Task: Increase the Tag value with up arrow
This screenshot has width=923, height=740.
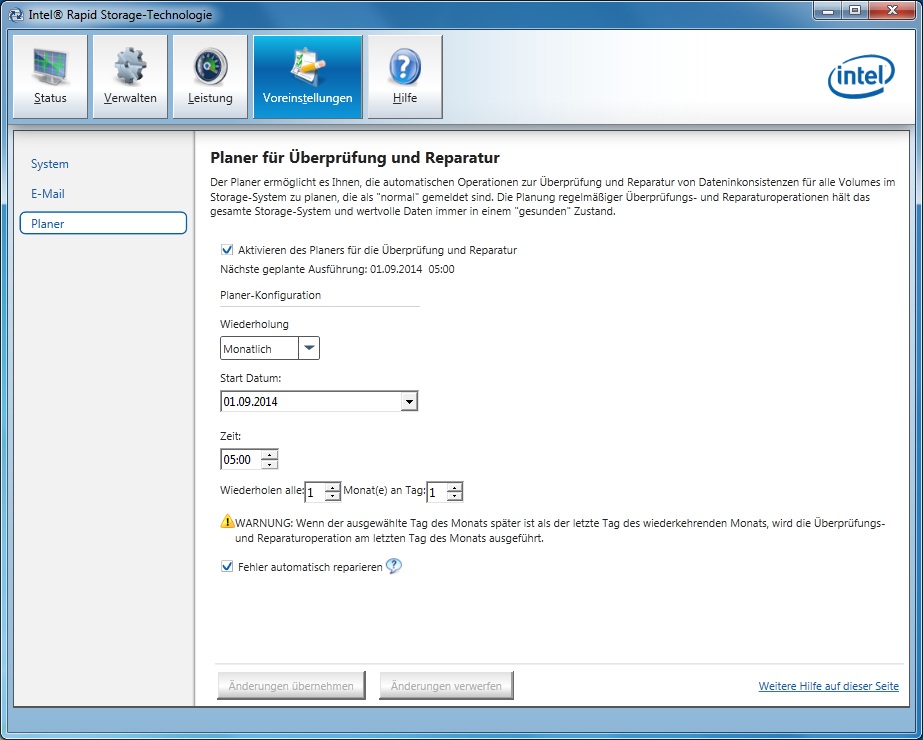Action: (454, 487)
